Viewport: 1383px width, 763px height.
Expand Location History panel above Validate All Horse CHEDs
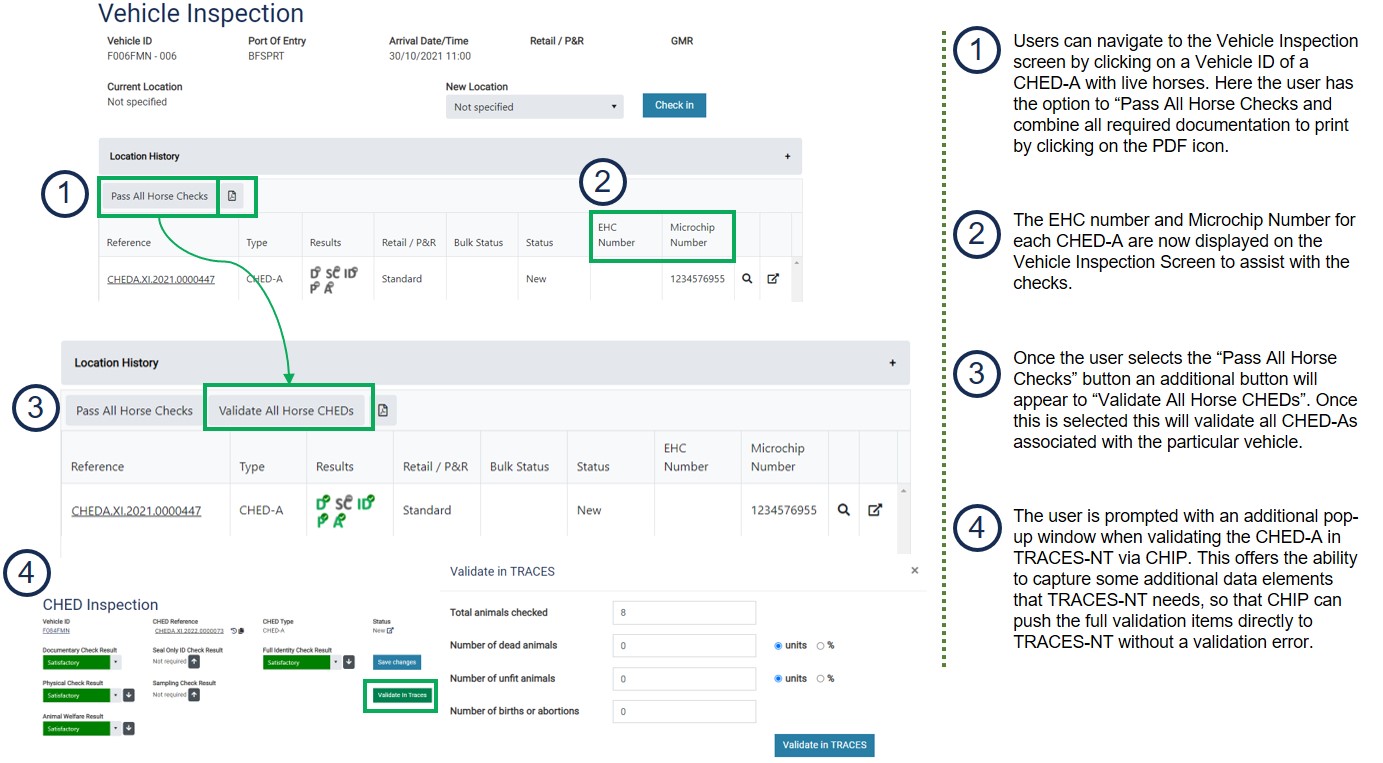[x=892, y=363]
